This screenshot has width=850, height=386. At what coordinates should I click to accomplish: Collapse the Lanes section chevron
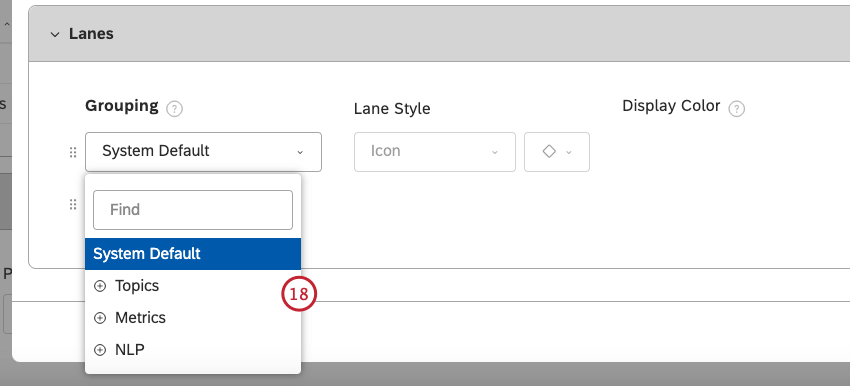[54, 34]
